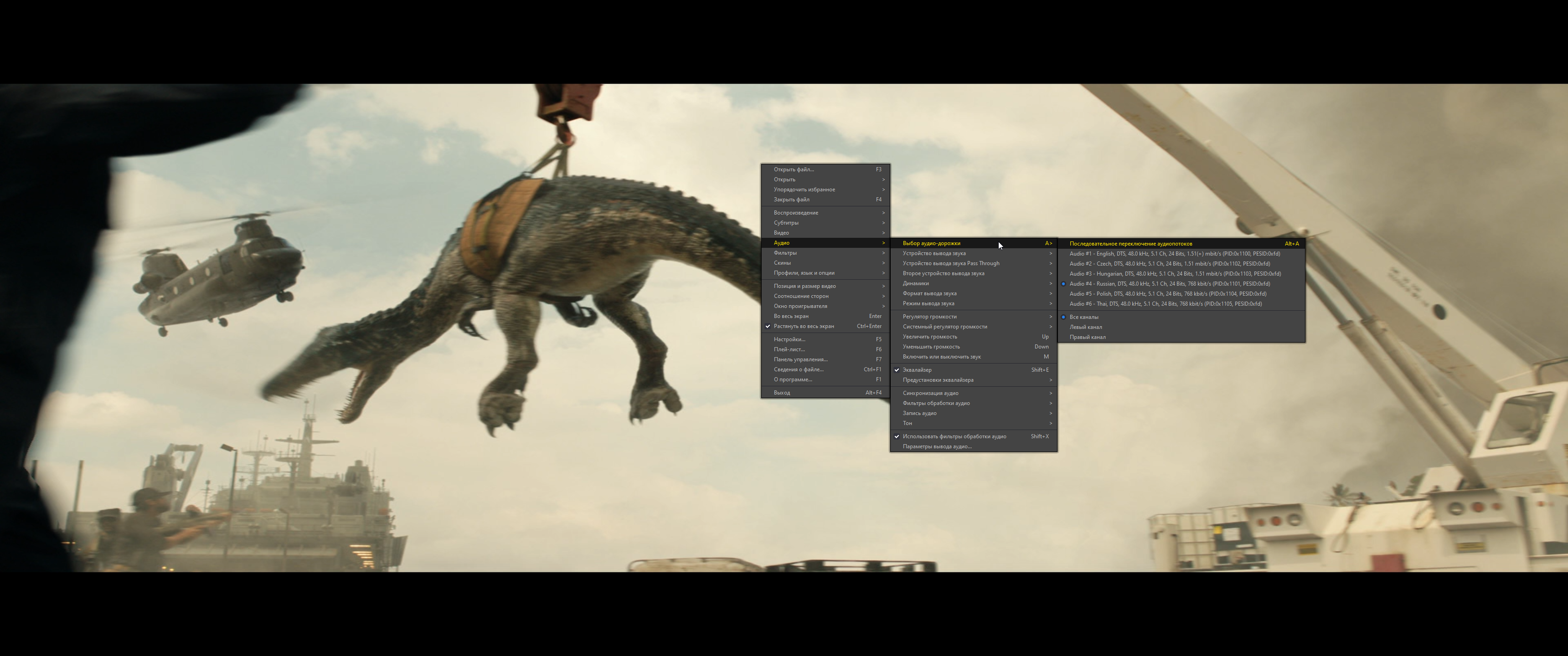Click the highlighted 'Аудио' menu item
Screen dimensions: 1568x656
pos(825,243)
